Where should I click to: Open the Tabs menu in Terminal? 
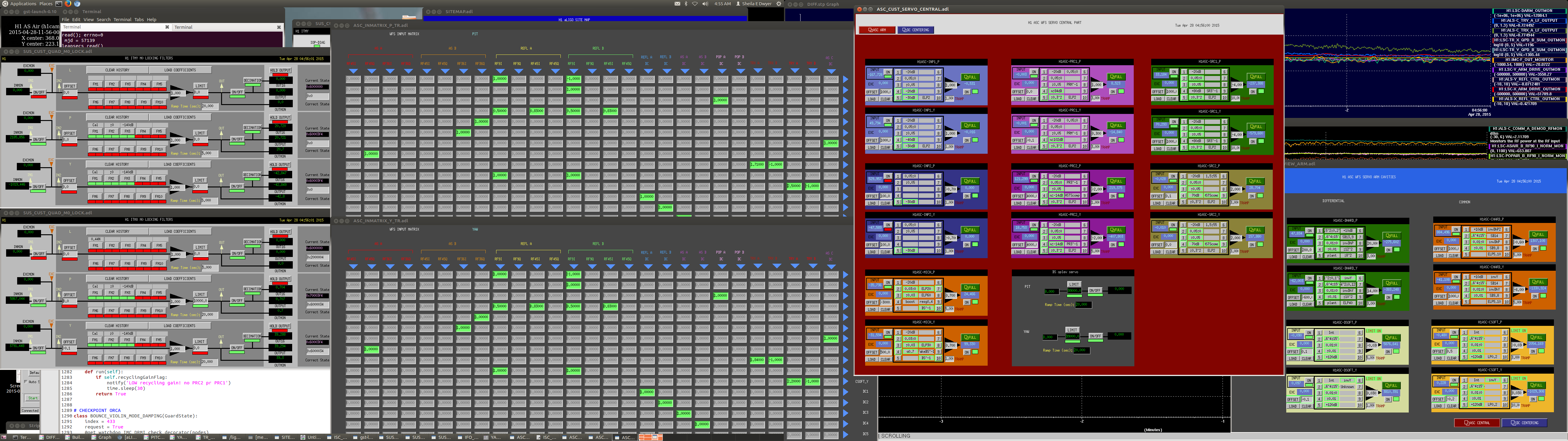point(139,20)
